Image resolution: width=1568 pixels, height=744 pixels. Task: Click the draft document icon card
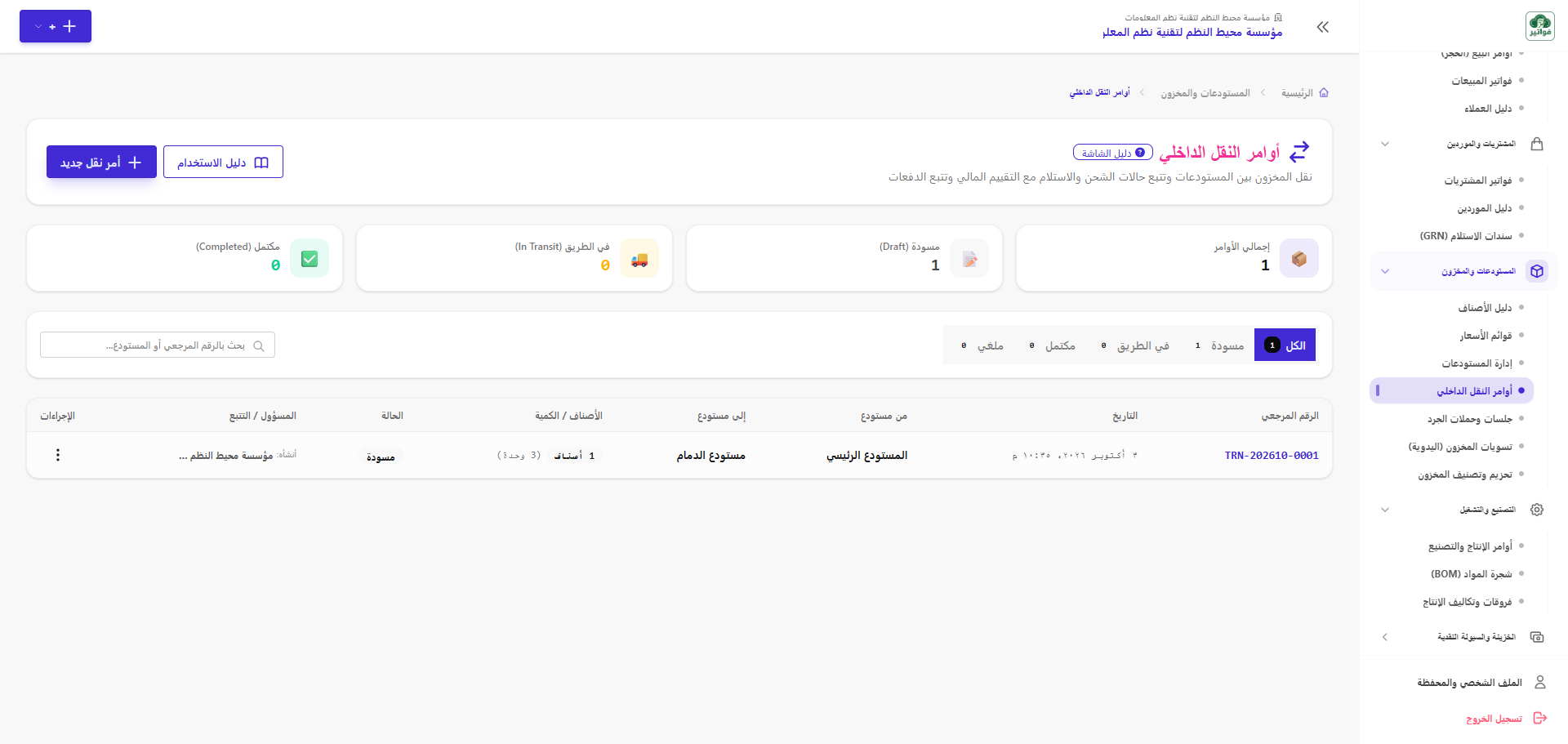click(969, 259)
